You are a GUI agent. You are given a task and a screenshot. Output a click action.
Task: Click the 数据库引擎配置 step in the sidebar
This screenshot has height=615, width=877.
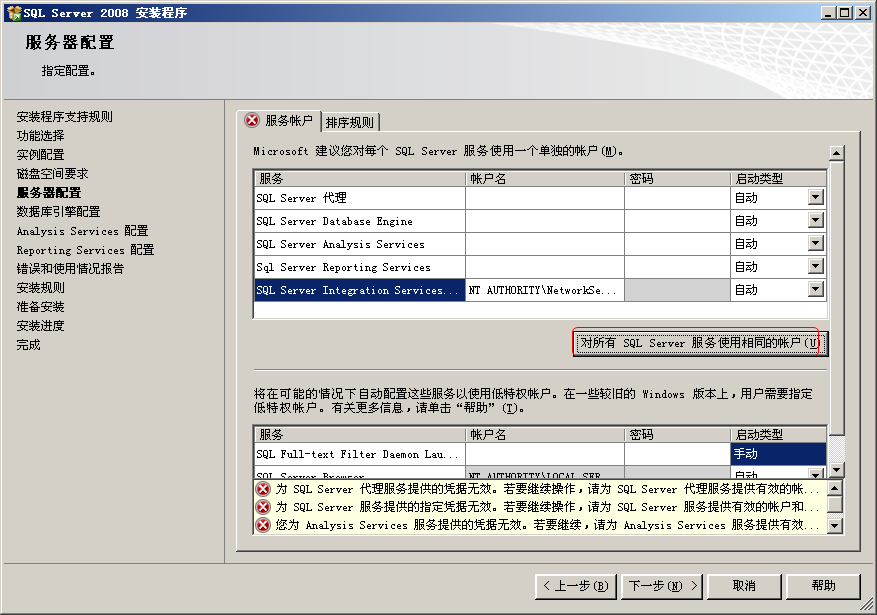(58, 211)
